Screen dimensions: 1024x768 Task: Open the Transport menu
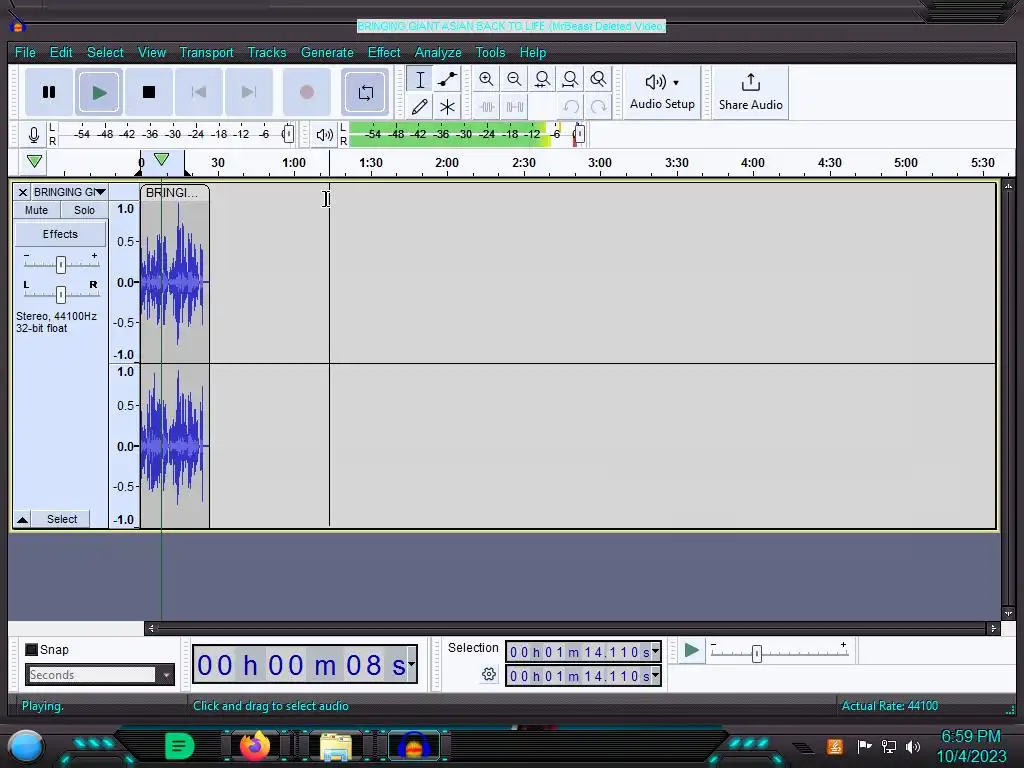click(x=206, y=52)
